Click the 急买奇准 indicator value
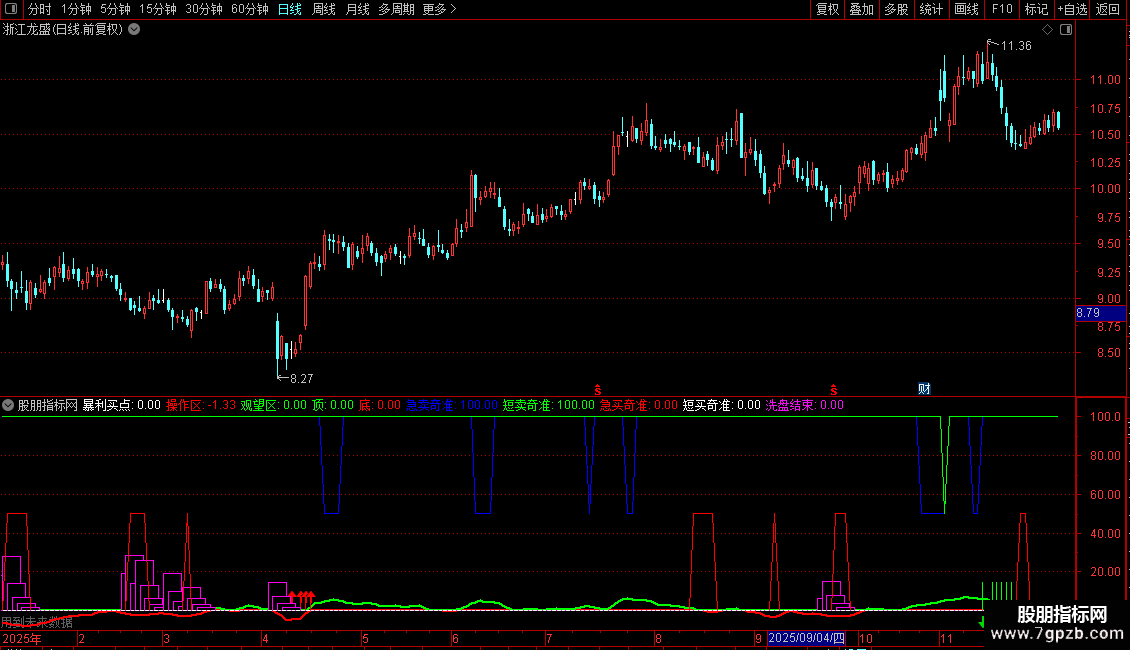This screenshot has height=650, width=1130. tap(639, 405)
